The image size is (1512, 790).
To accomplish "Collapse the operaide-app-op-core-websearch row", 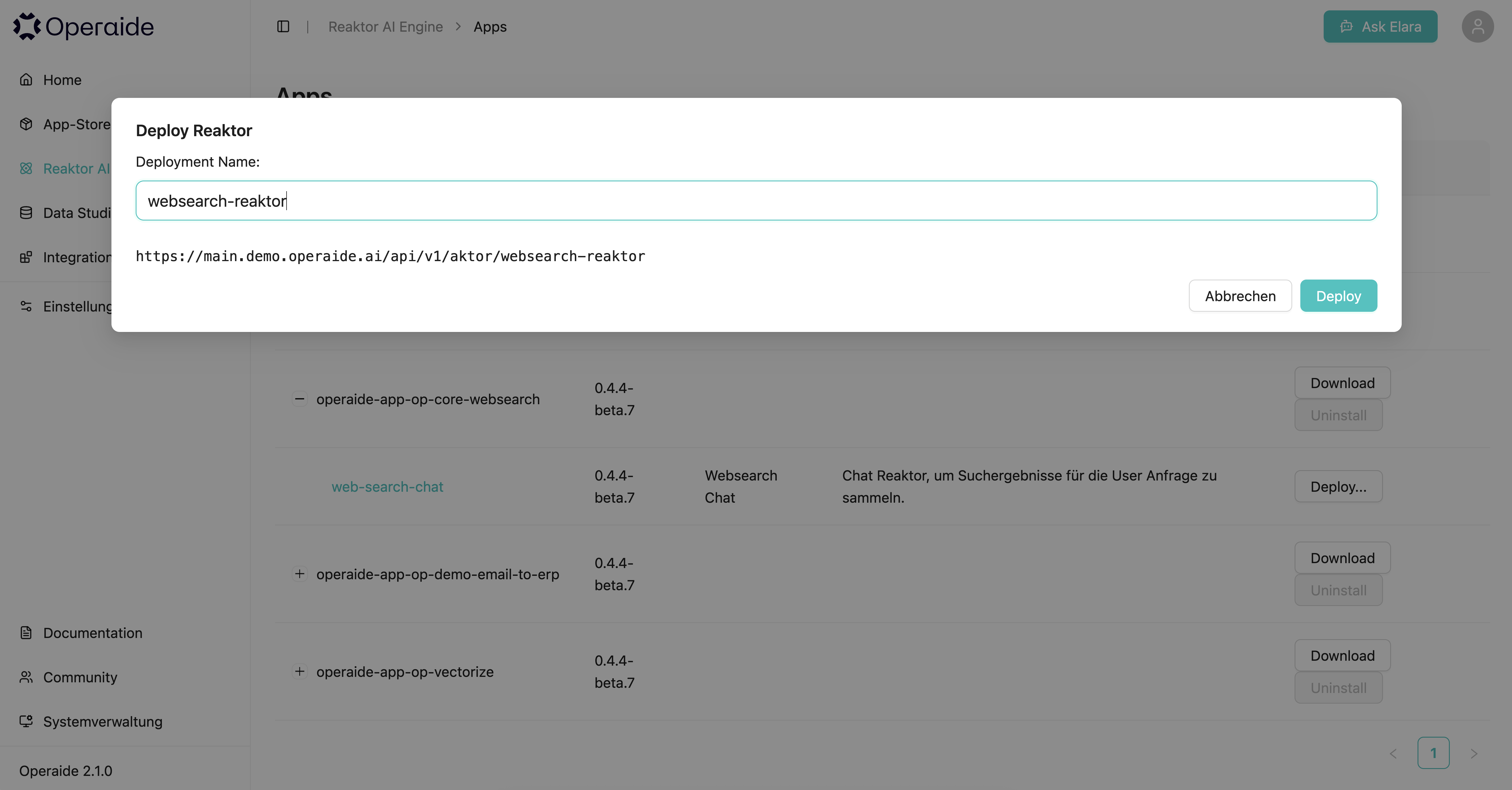I will (x=299, y=399).
